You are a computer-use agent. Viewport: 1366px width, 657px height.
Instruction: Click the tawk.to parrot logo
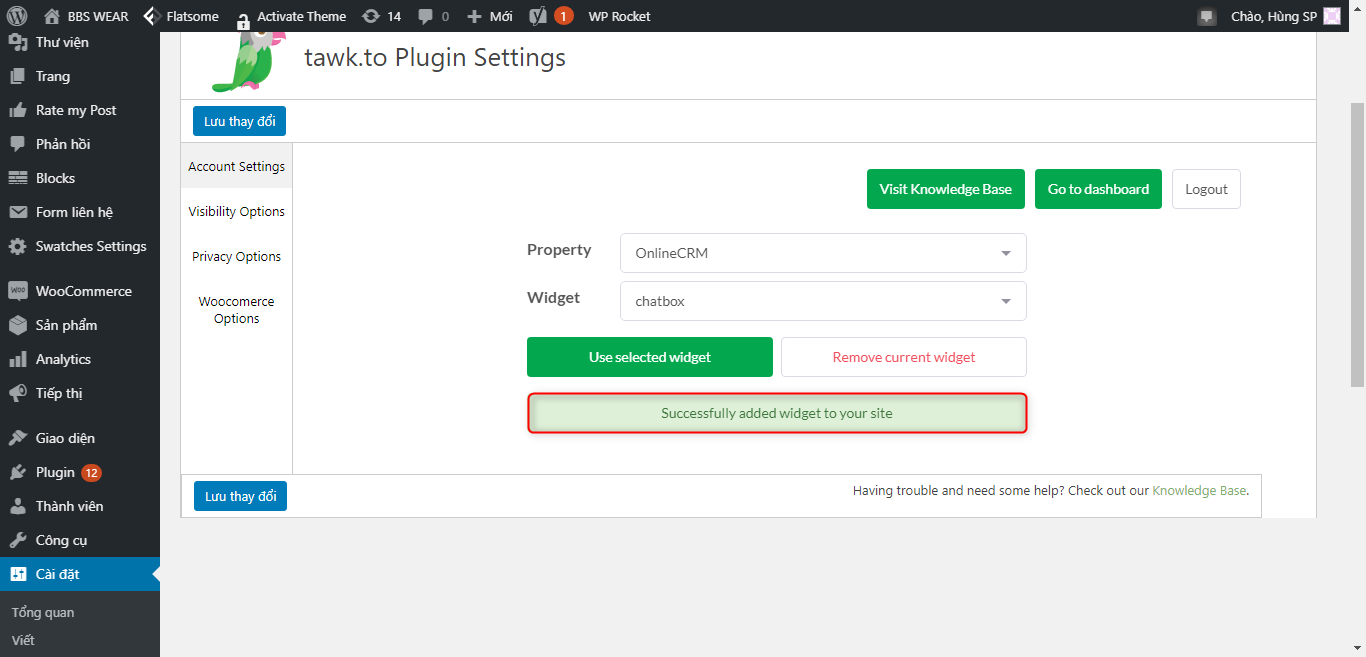point(248,60)
